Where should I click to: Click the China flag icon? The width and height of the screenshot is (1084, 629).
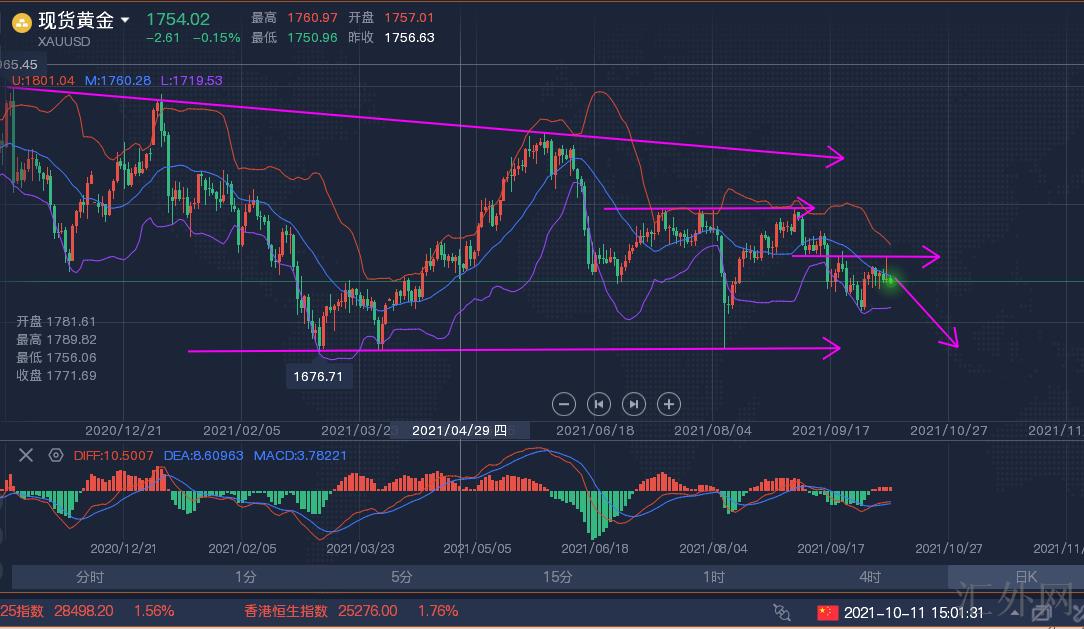tap(827, 612)
